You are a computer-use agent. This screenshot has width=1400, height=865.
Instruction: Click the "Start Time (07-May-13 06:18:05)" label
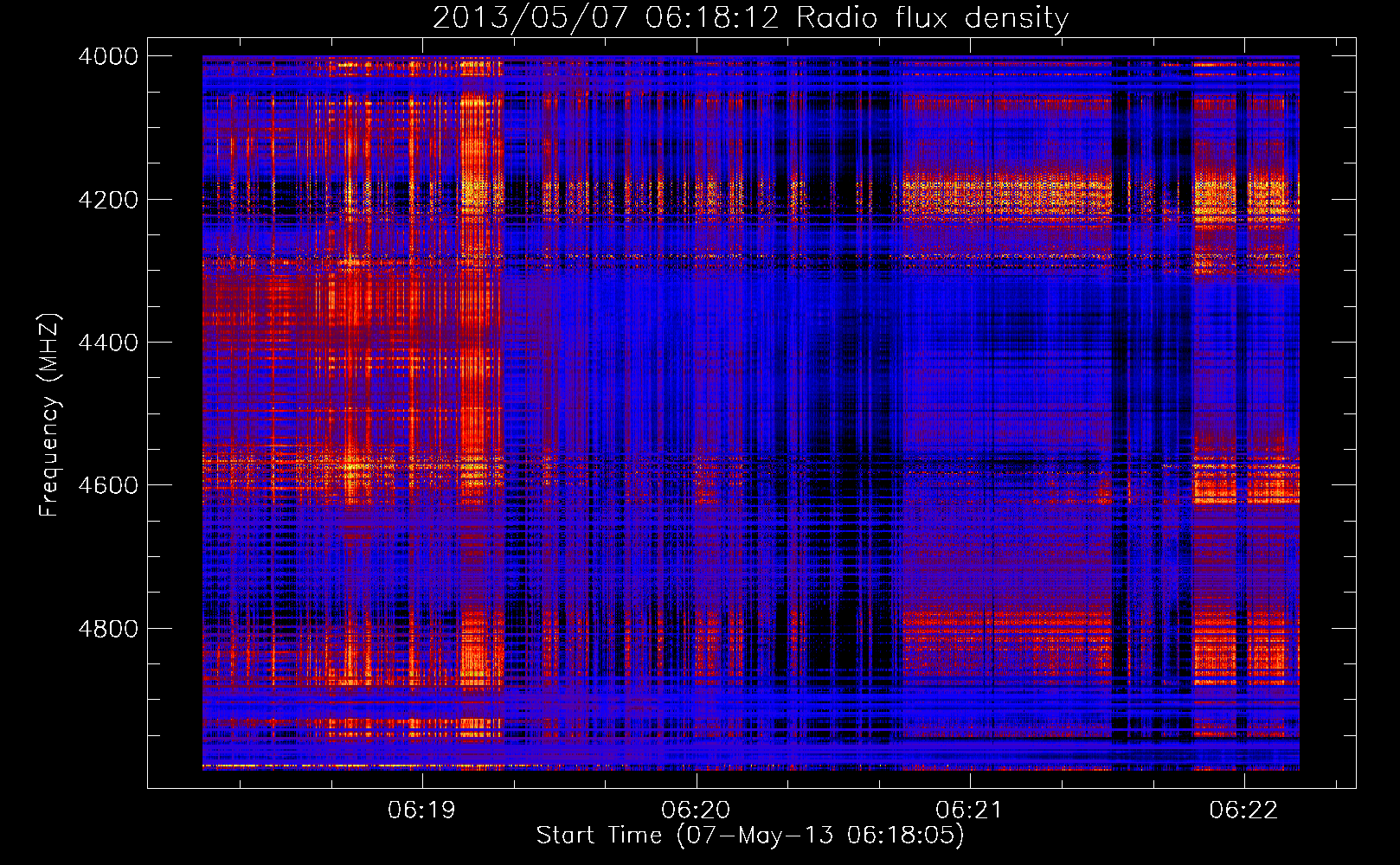pos(750,836)
